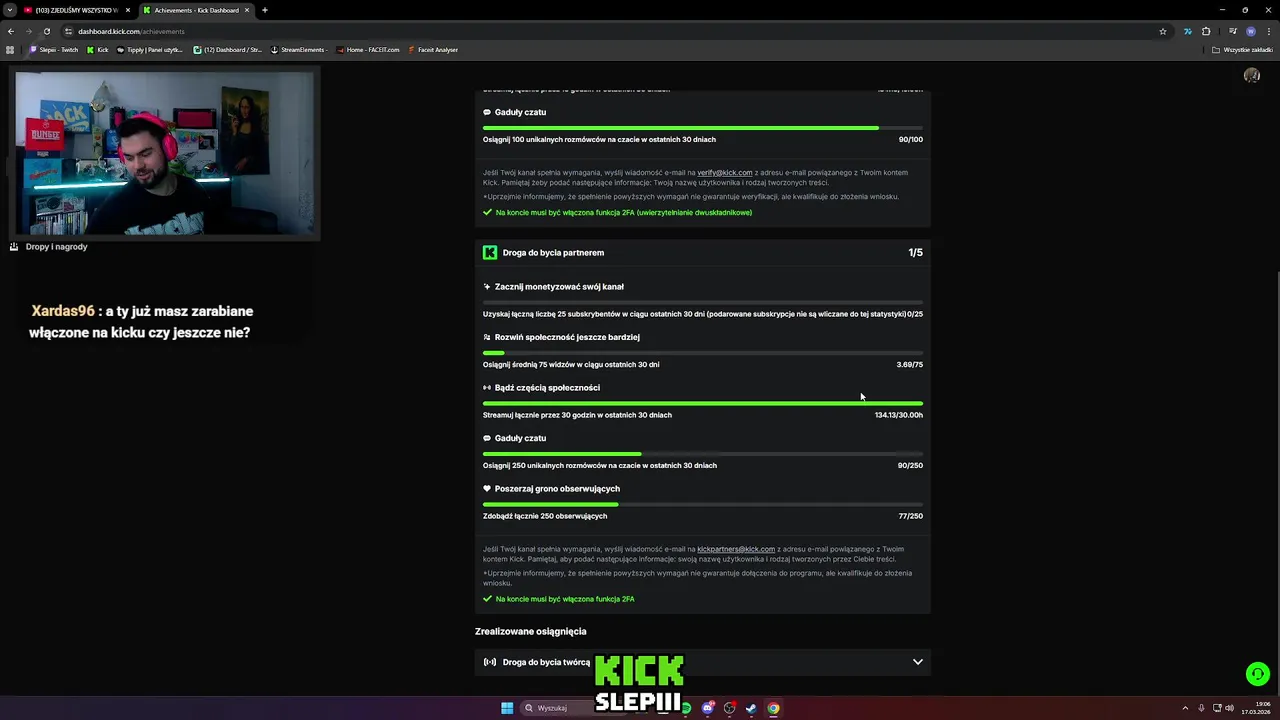1280x720 pixels.
Task: Open a new browser tab
Action: tap(265, 10)
